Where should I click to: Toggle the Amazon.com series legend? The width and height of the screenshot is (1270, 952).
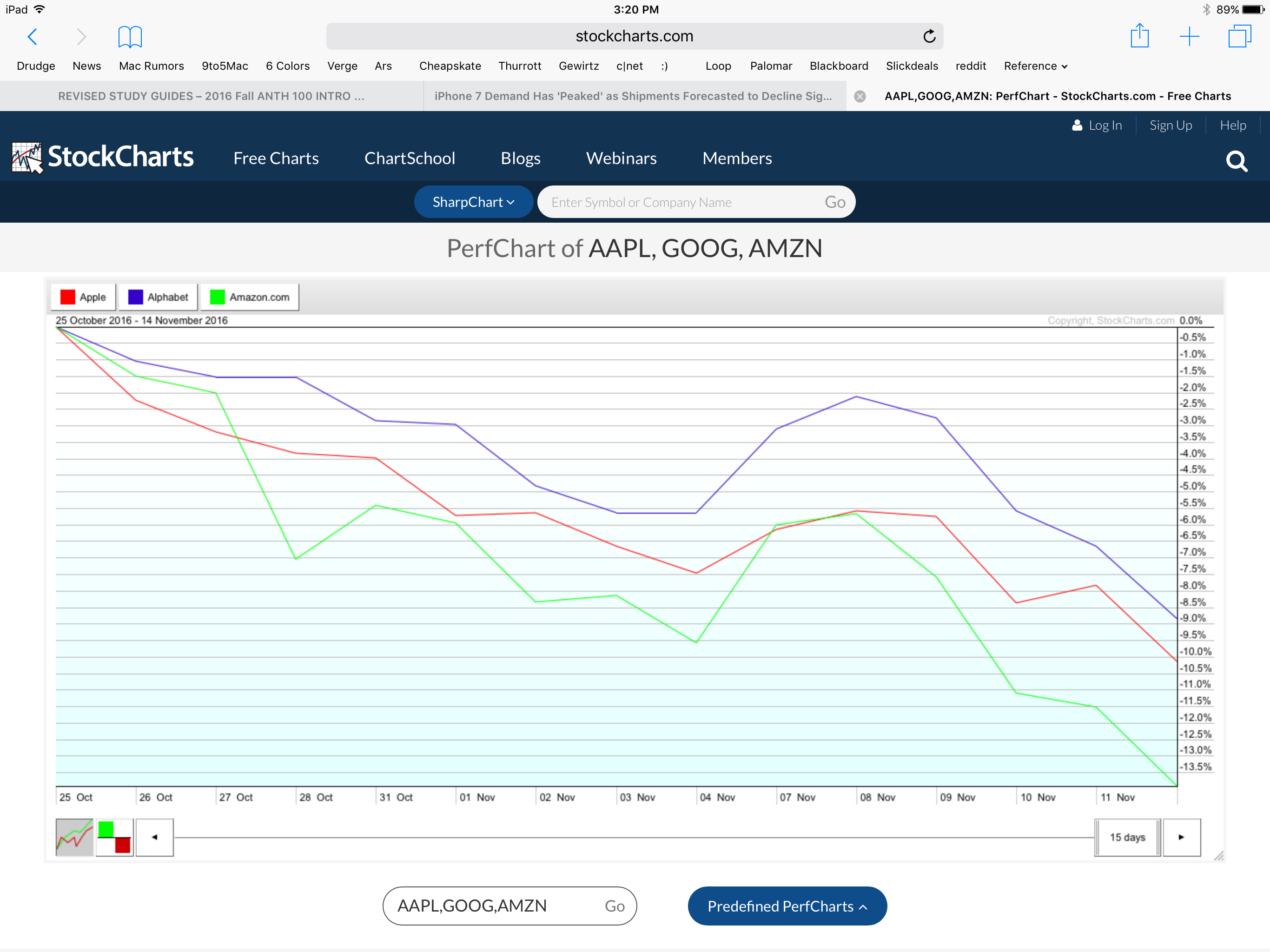pyautogui.click(x=250, y=297)
